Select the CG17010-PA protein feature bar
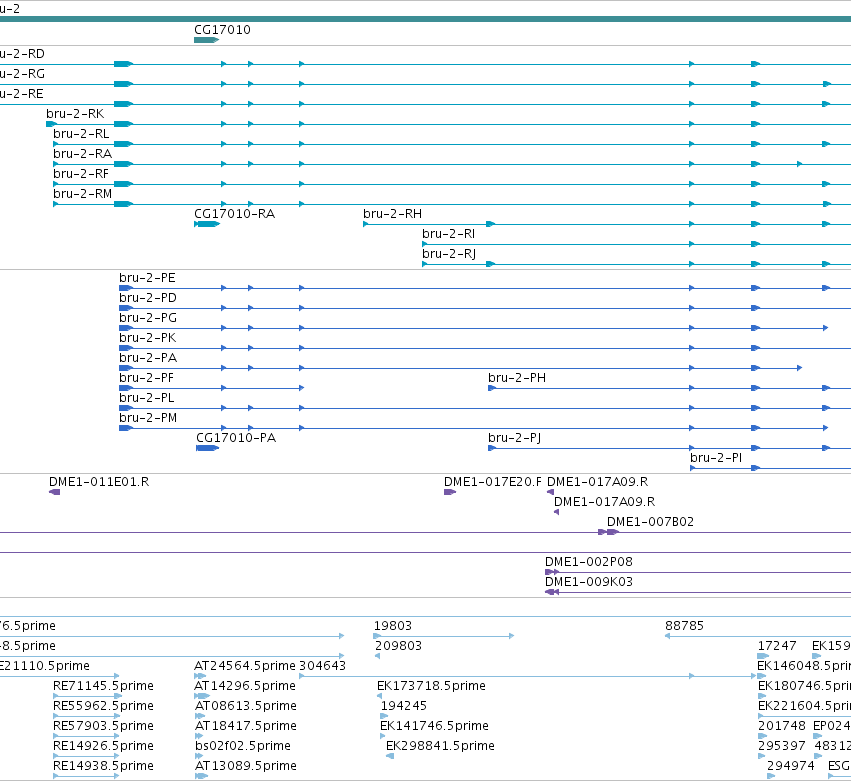This screenshot has height=781, width=851. (207, 448)
